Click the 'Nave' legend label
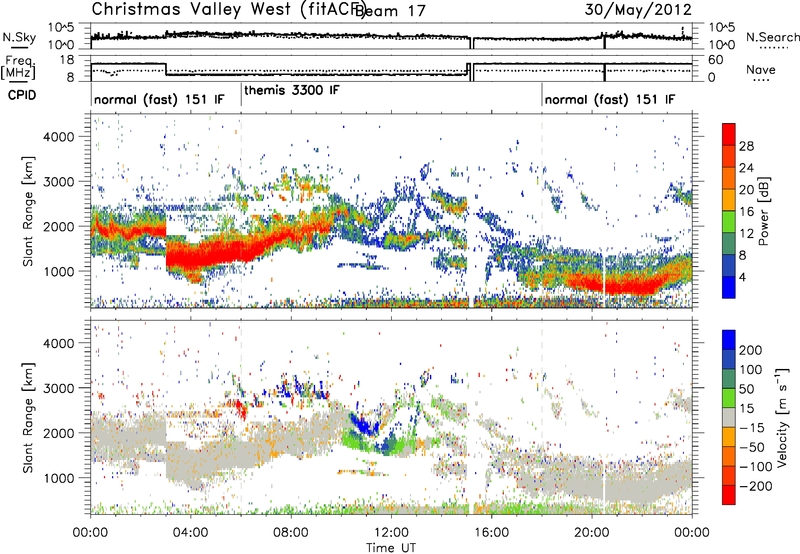Screen dimensions: 800x554 (x=761, y=69)
